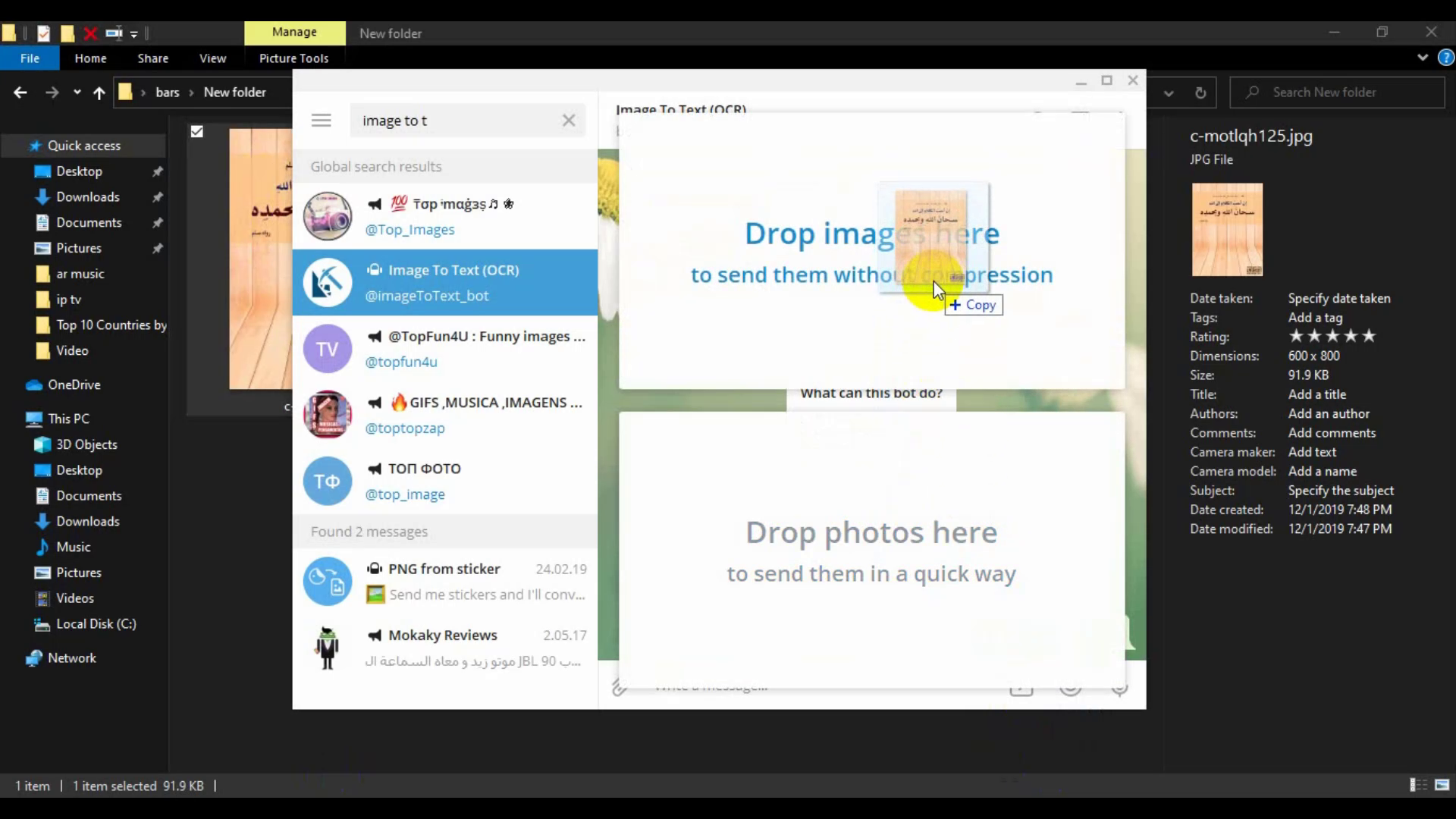Click the Copy button next to dropped image
1456x819 pixels.
point(974,304)
